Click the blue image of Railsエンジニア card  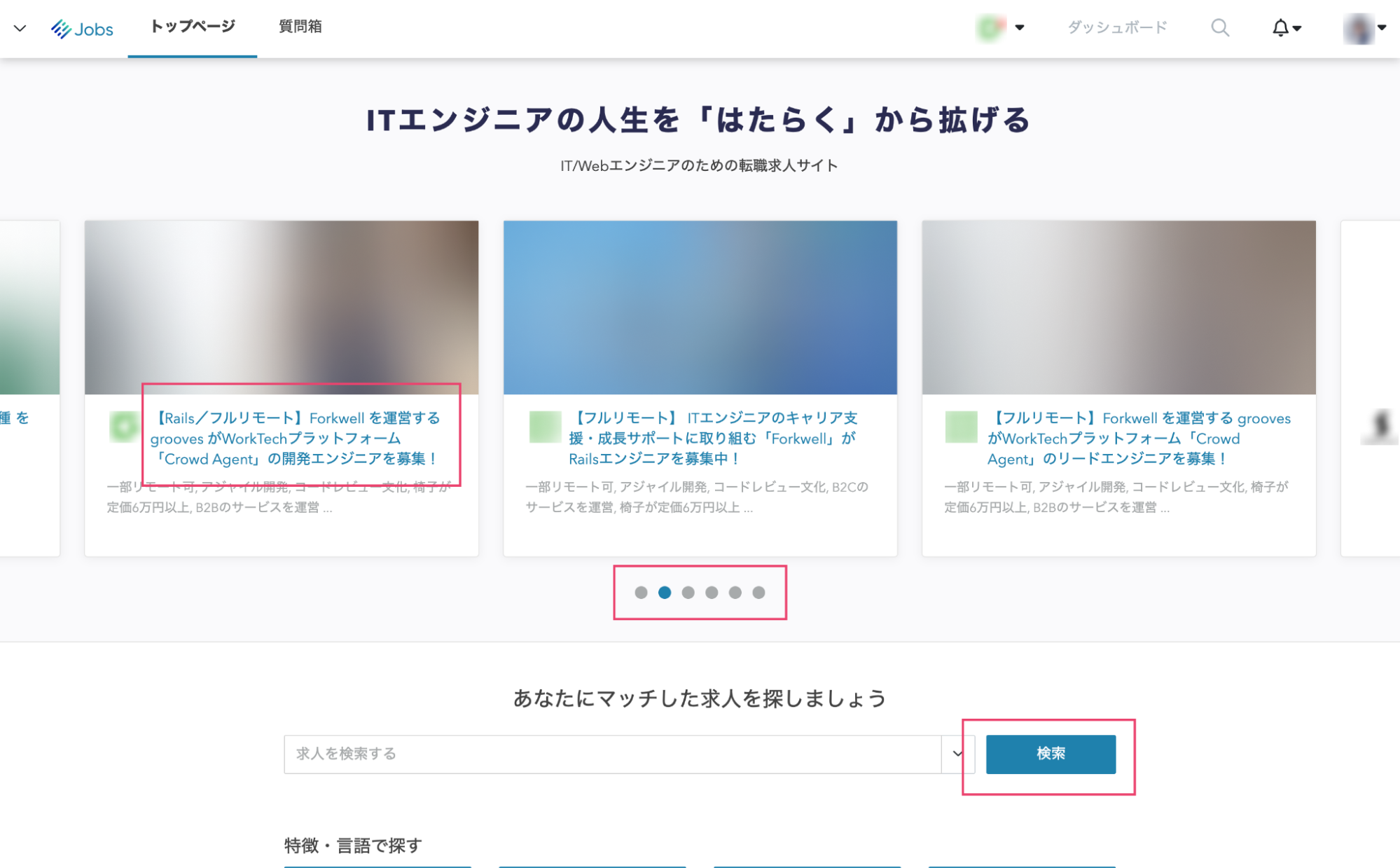[700, 308]
